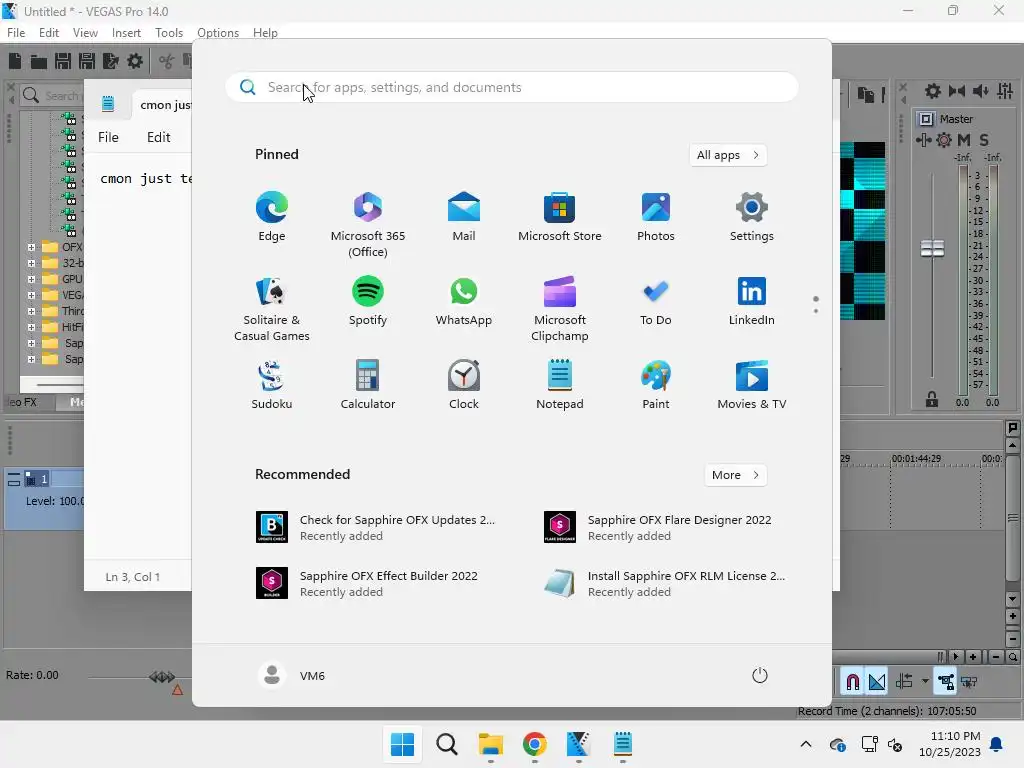This screenshot has width=1024, height=768.
Task: Open Microsoft Clipchamp
Action: [560, 309]
